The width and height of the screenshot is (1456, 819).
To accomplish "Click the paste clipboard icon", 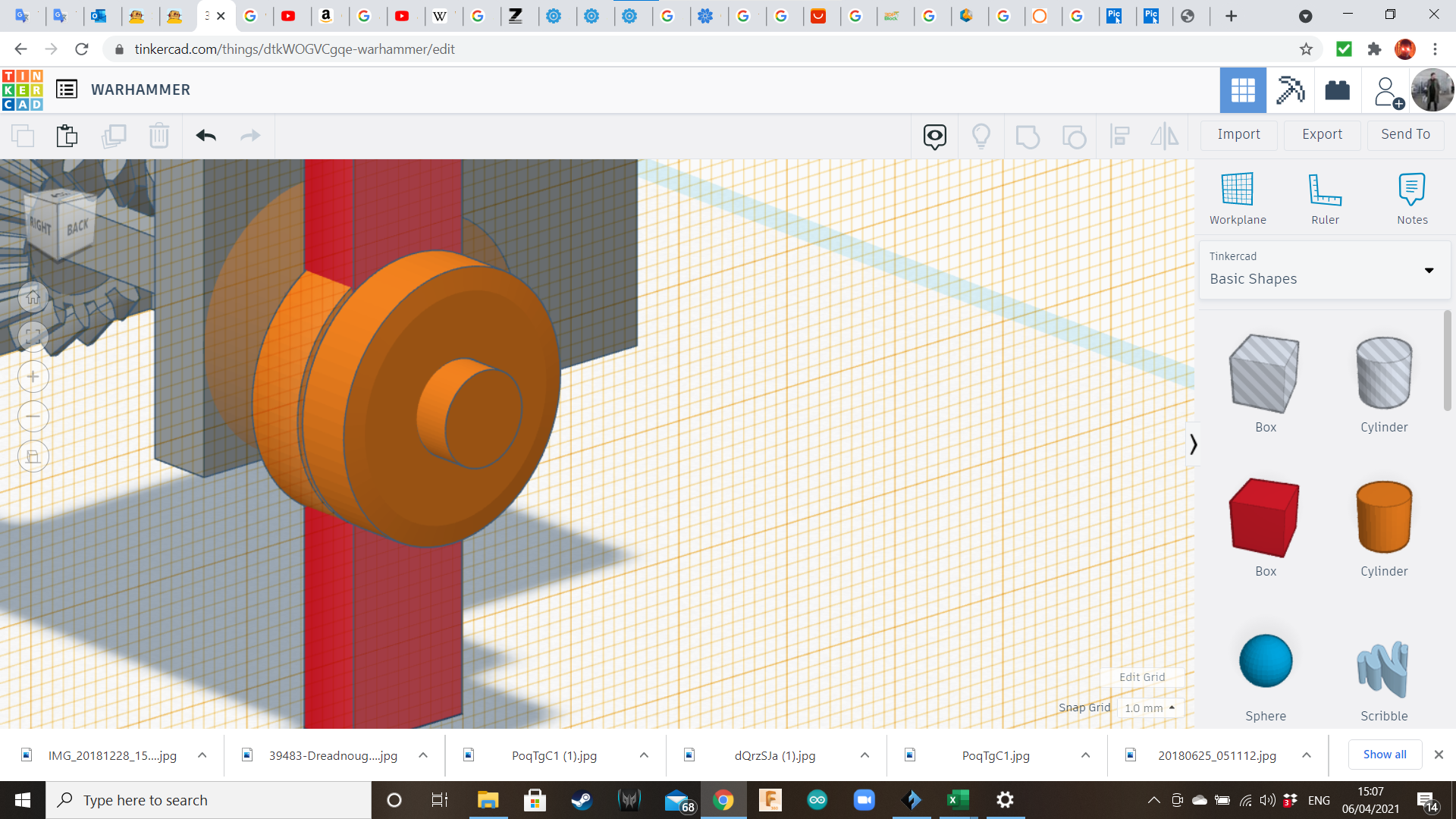I will 67,136.
